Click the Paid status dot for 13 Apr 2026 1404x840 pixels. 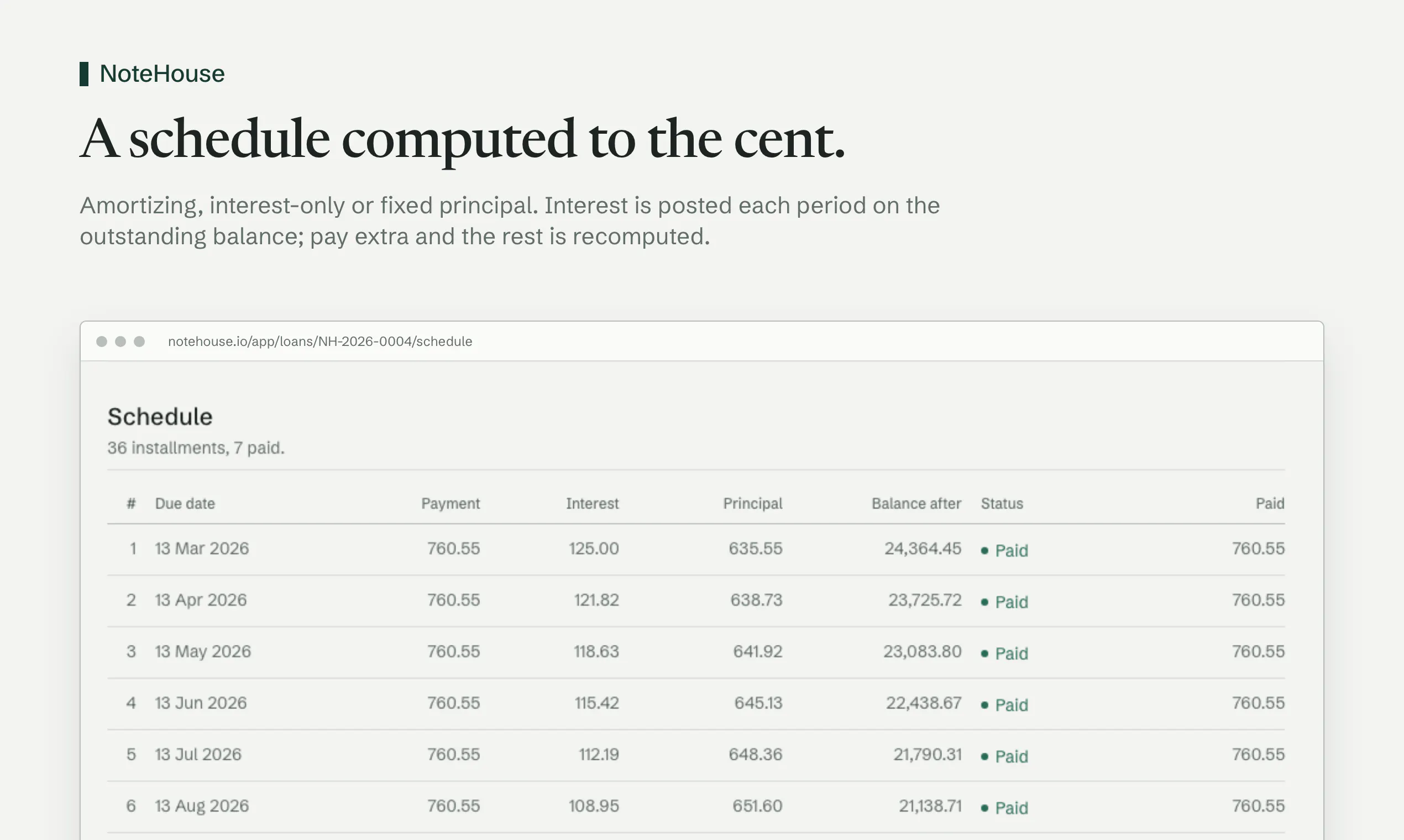pos(984,602)
